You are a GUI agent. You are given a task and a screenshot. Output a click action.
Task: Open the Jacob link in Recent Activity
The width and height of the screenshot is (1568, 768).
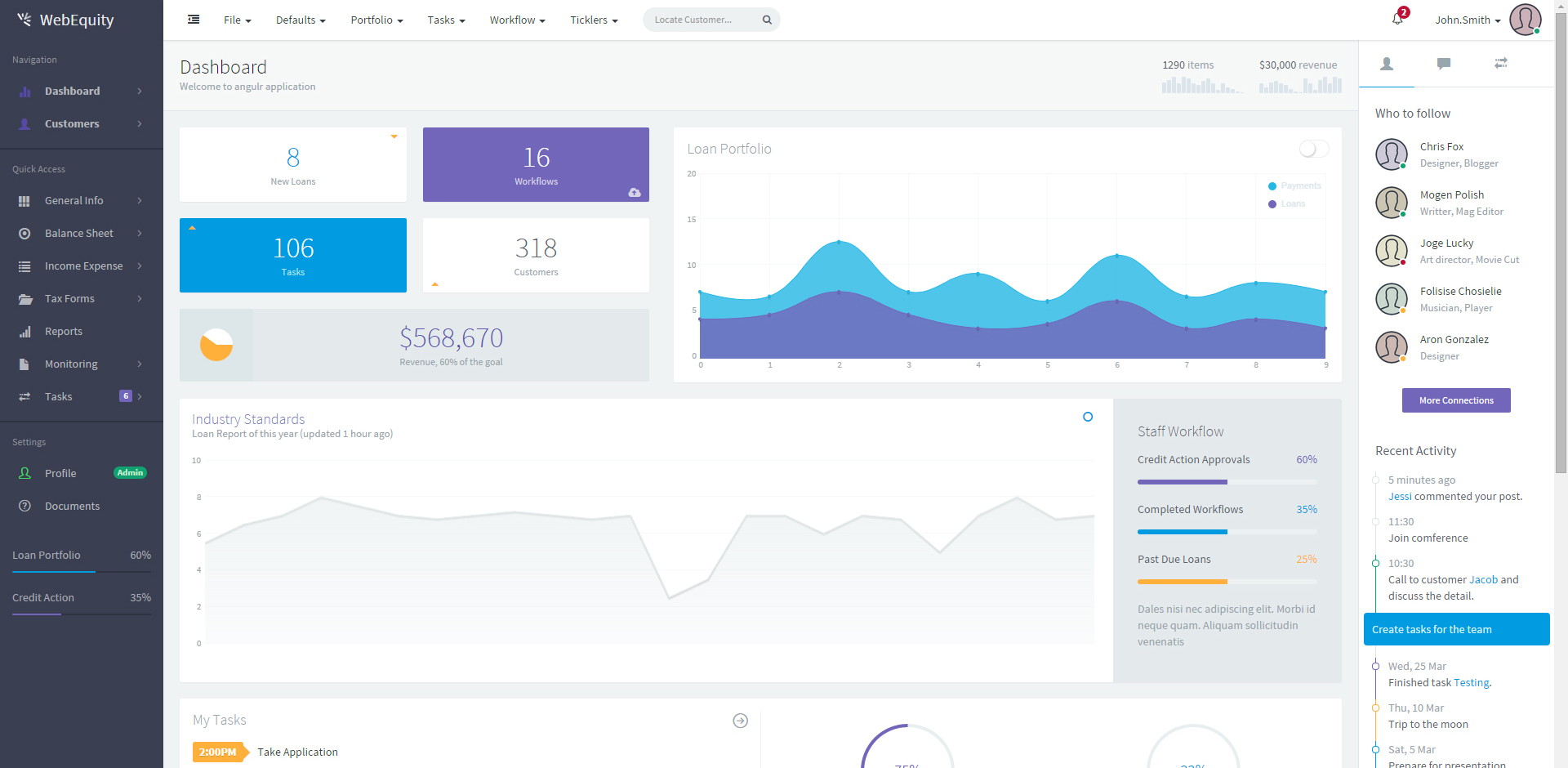[1483, 580]
